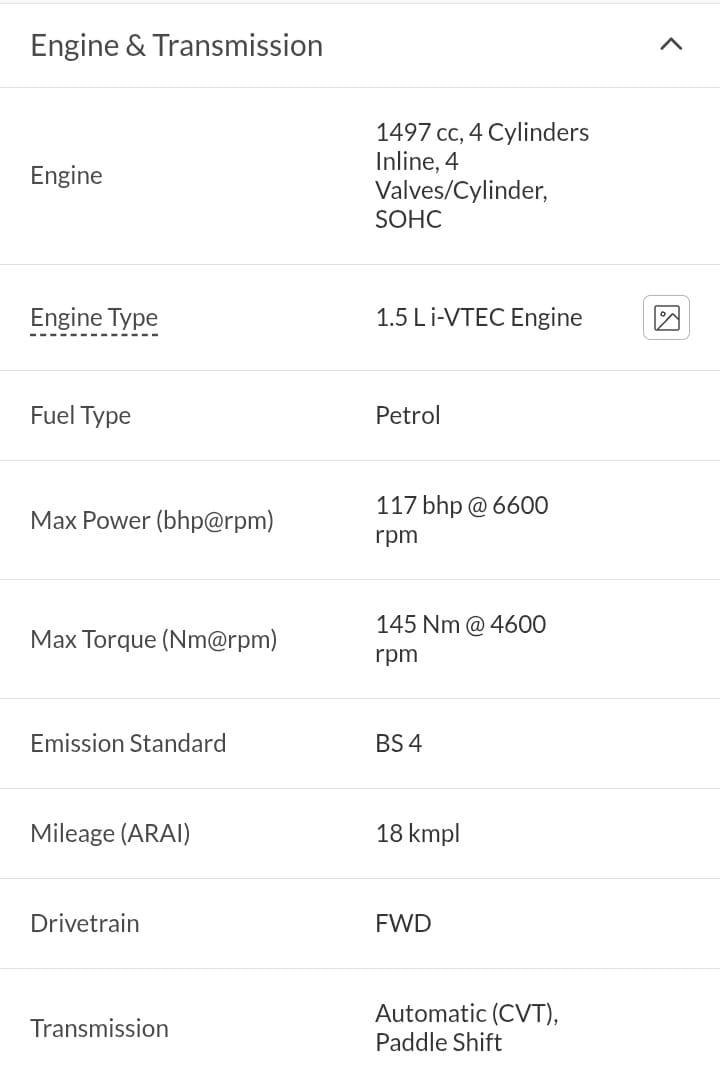Collapse the Engine & Transmission section chevron
This screenshot has width=720, height=1078.
pyautogui.click(x=670, y=45)
